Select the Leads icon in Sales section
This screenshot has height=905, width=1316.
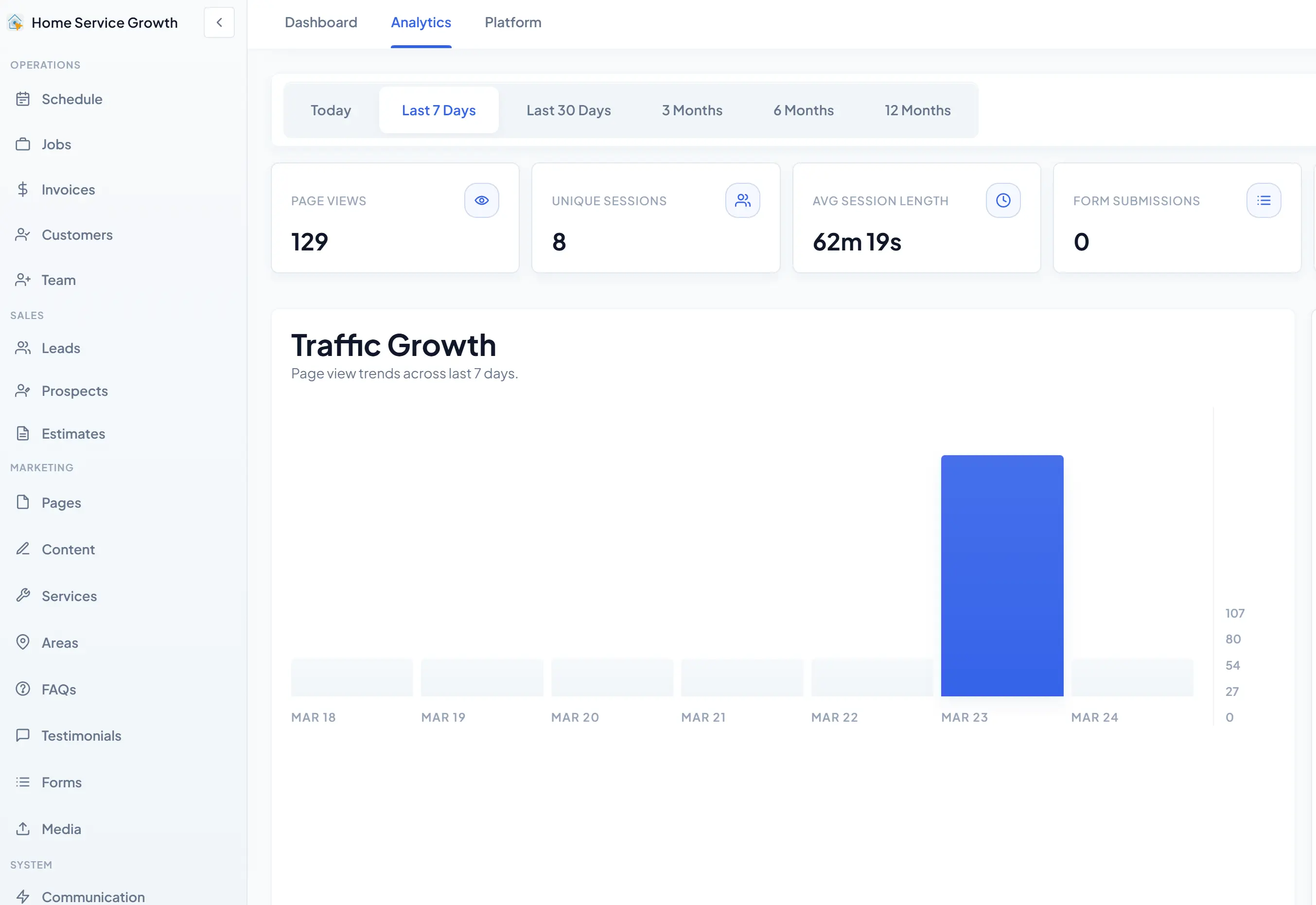[23, 348]
